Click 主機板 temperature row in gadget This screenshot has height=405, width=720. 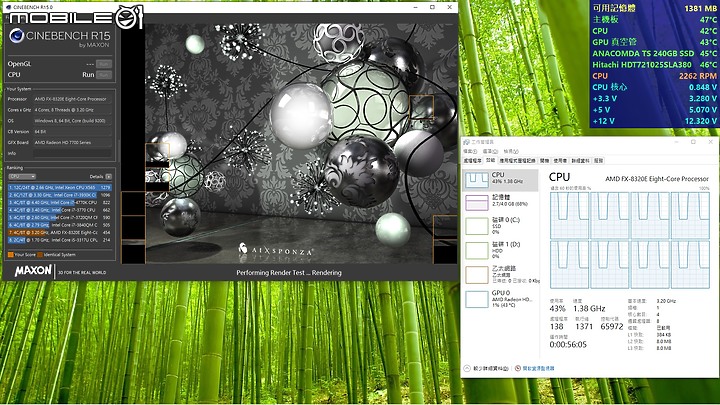click(654, 19)
